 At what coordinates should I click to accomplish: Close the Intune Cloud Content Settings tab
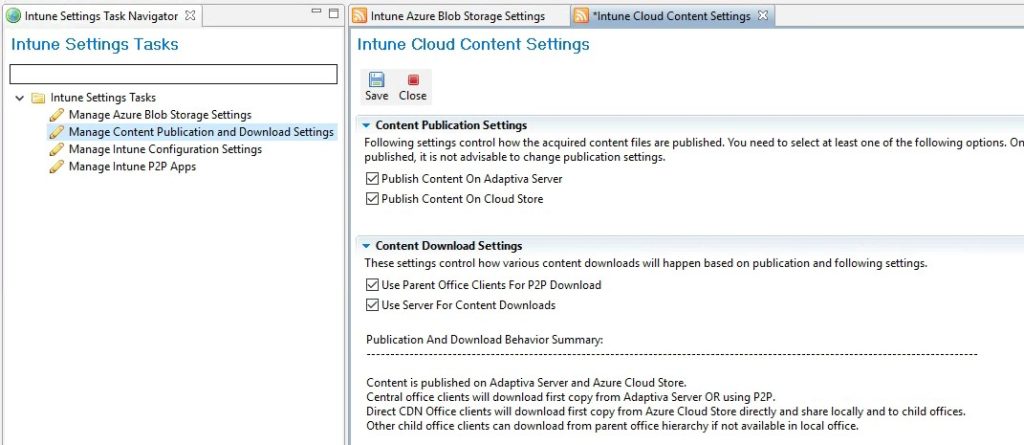click(762, 16)
